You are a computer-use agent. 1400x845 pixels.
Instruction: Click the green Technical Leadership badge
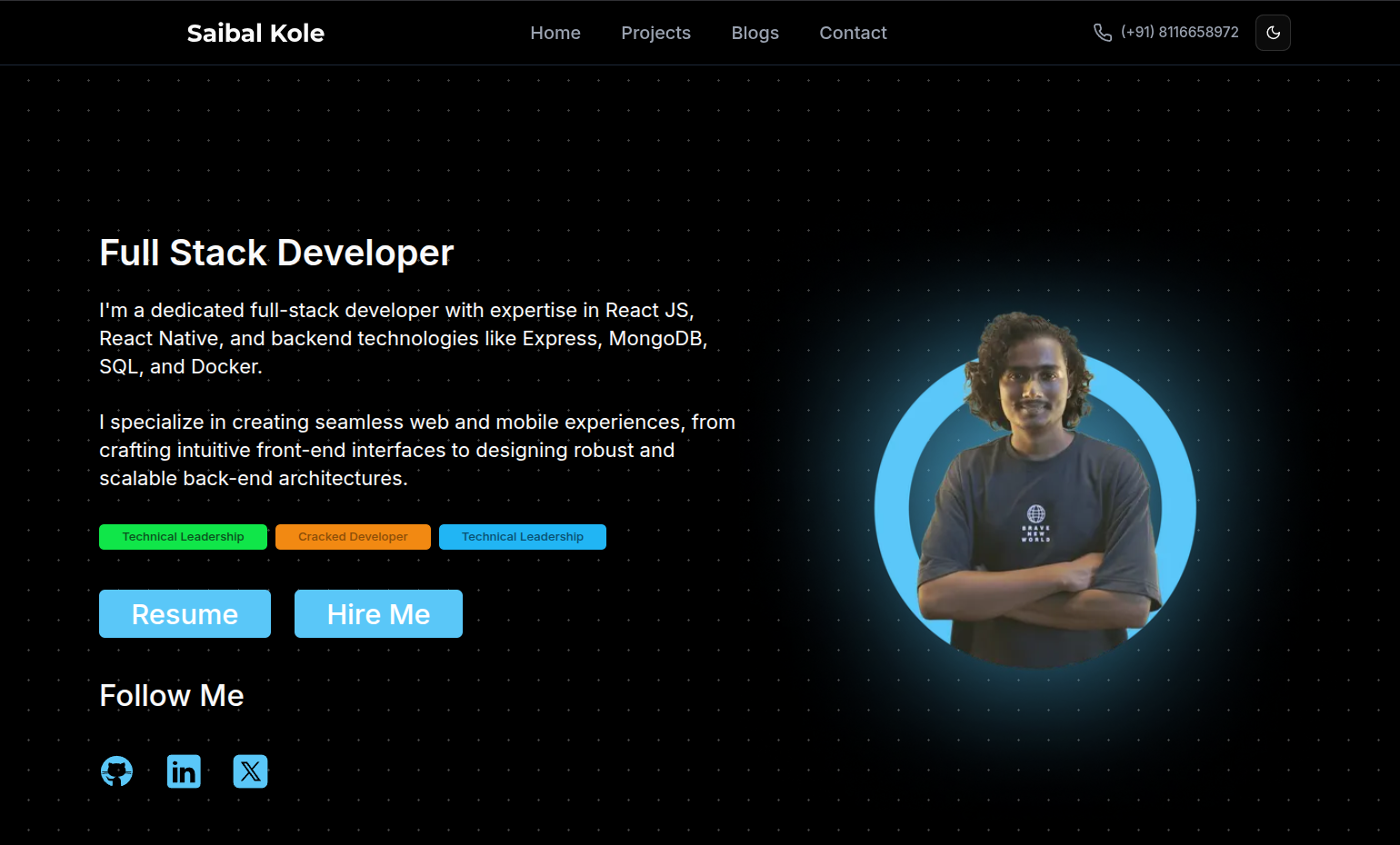pos(183,537)
